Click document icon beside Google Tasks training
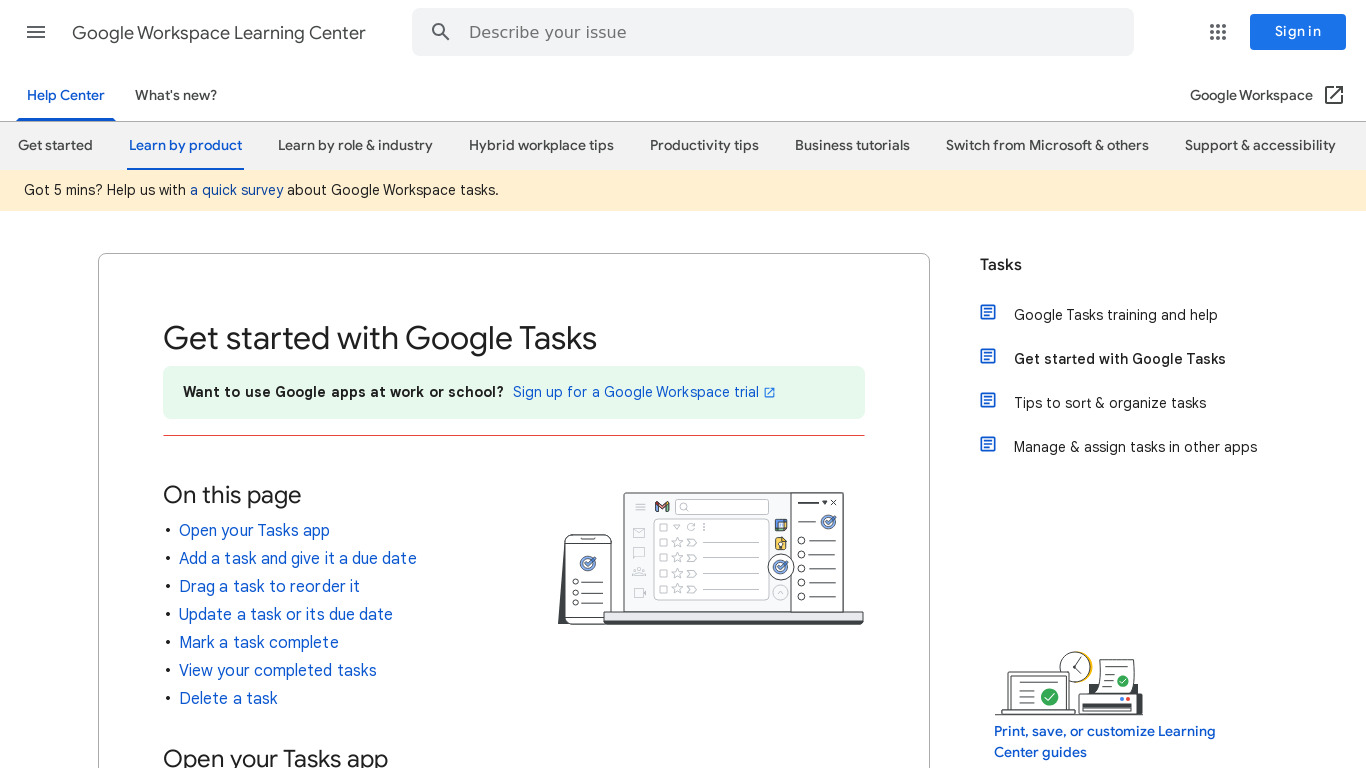This screenshot has width=1366, height=768. 988,312
